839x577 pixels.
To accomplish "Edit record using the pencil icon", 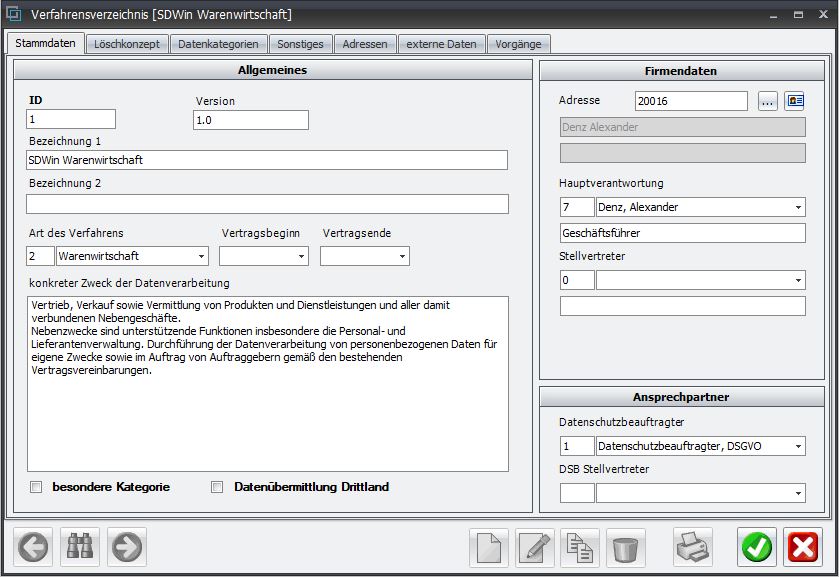I will pyautogui.click(x=535, y=548).
